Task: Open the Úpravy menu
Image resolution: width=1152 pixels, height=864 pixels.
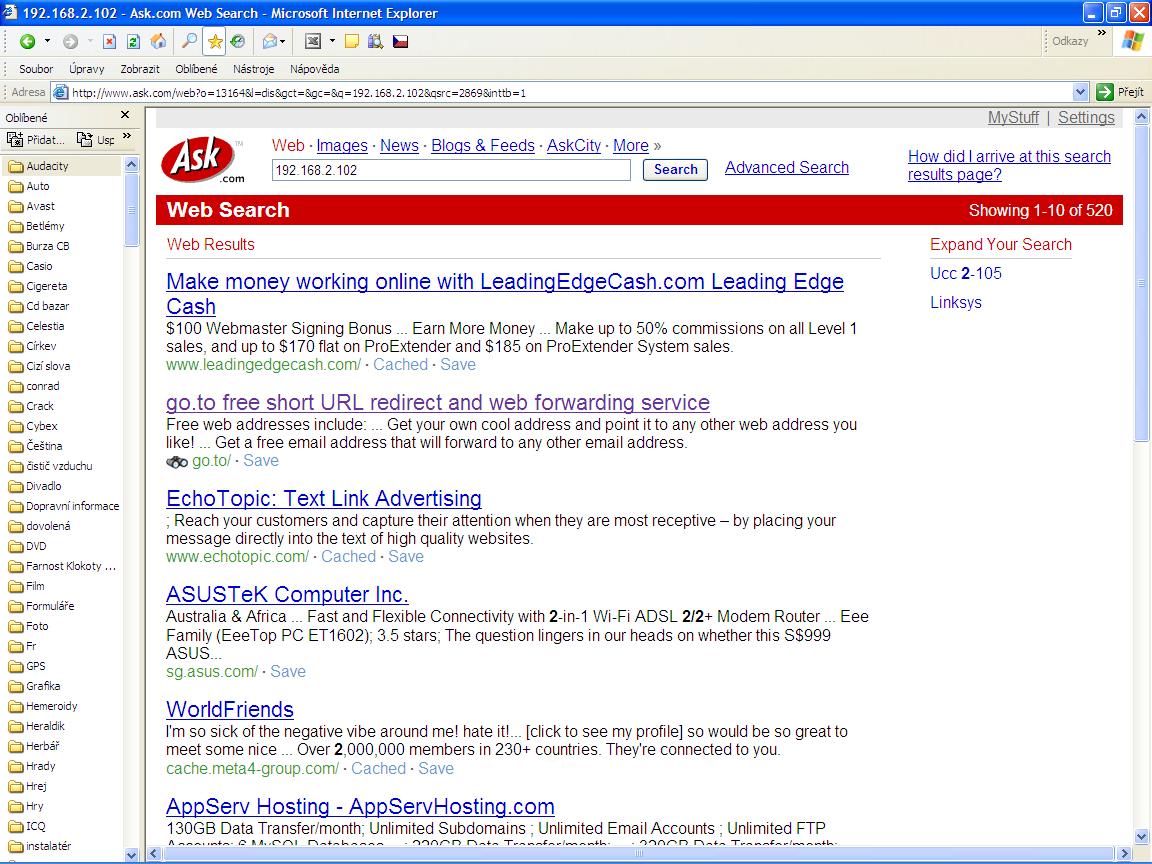Action: click(87, 69)
